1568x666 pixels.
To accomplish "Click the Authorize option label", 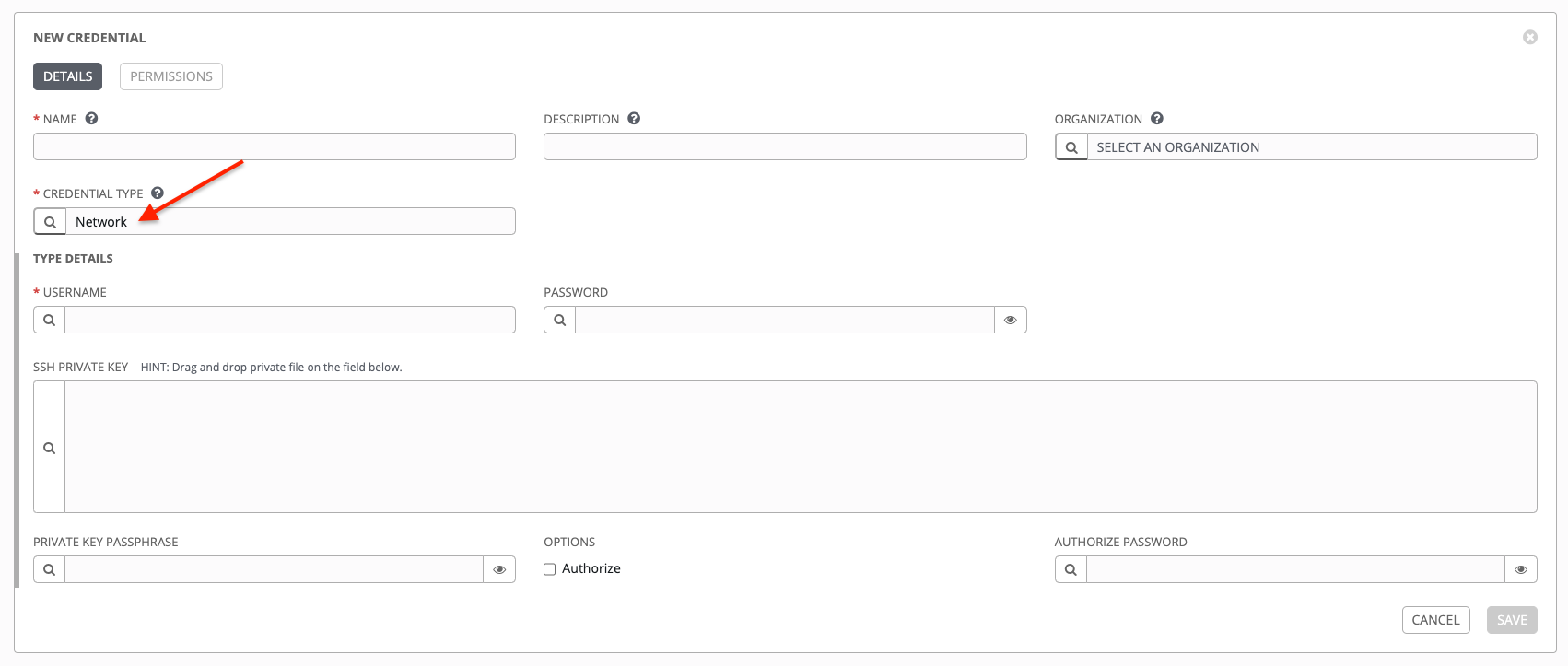I will (x=591, y=569).
